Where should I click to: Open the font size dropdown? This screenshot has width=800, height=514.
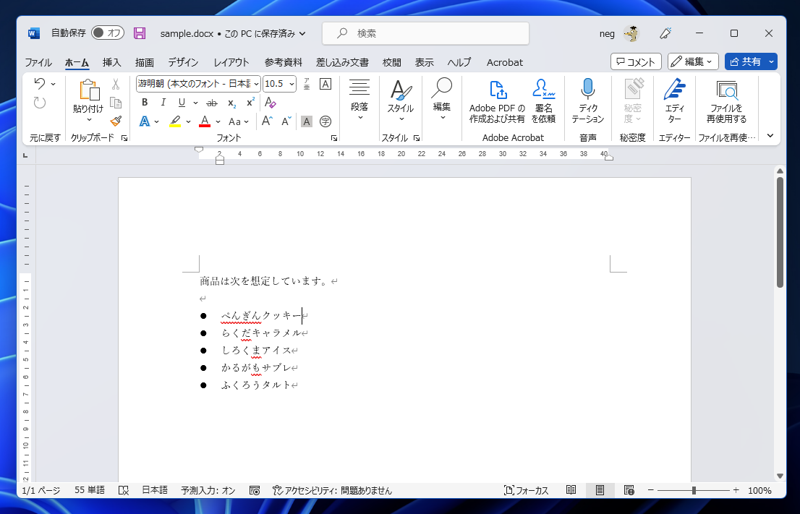292,84
